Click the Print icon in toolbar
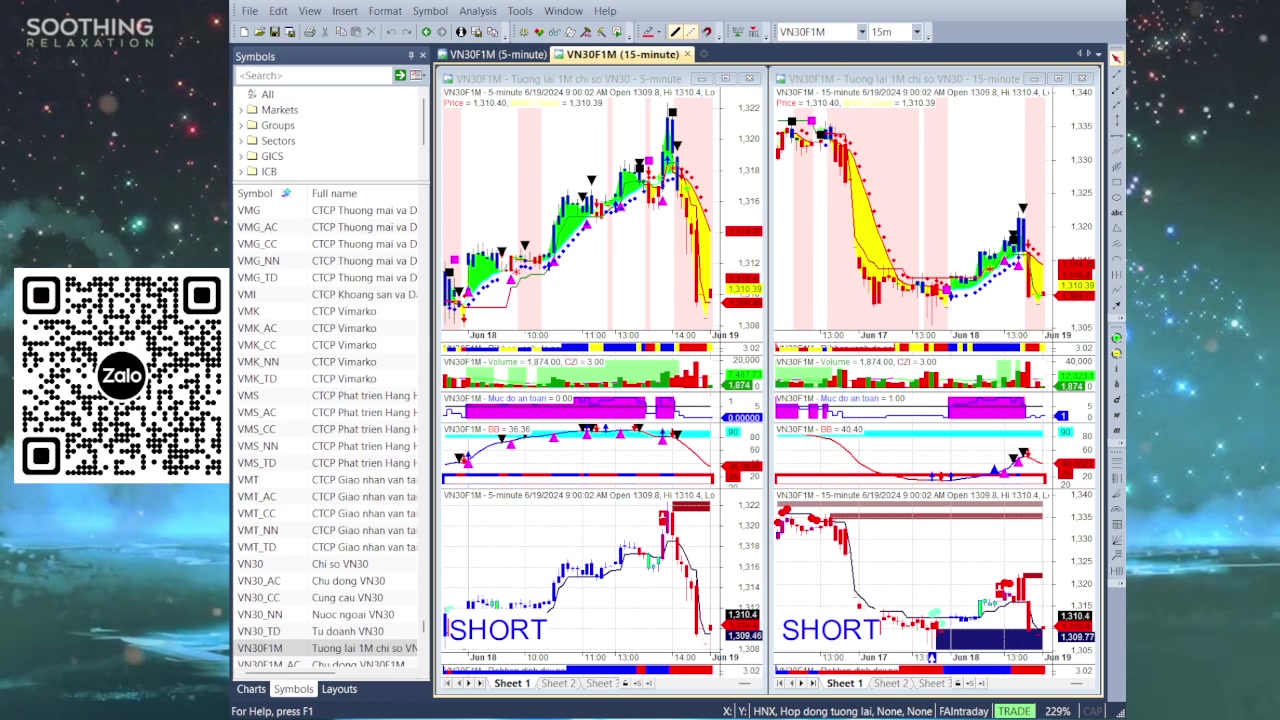1280x720 pixels. 309,32
